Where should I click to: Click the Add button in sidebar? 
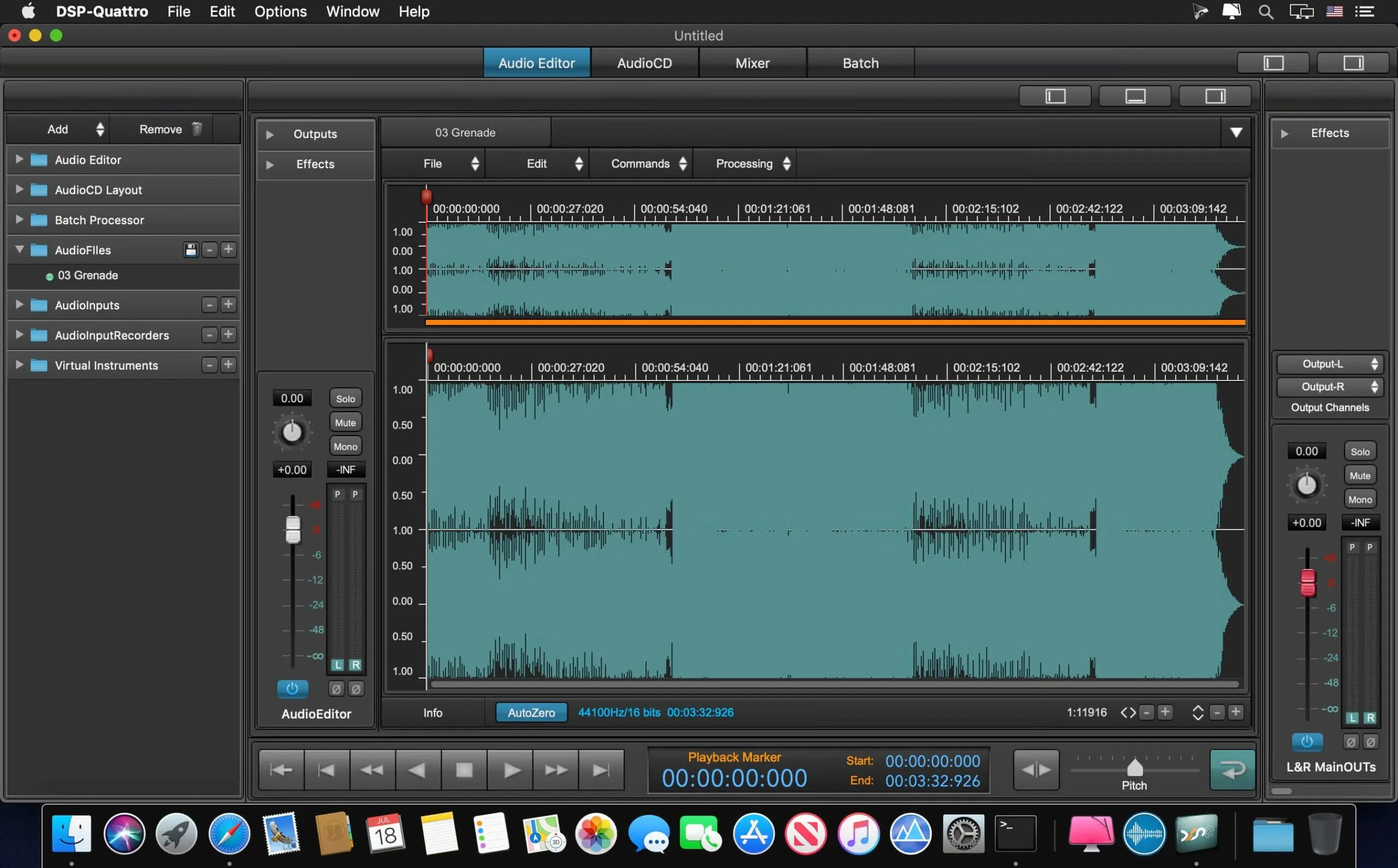point(57,129)
